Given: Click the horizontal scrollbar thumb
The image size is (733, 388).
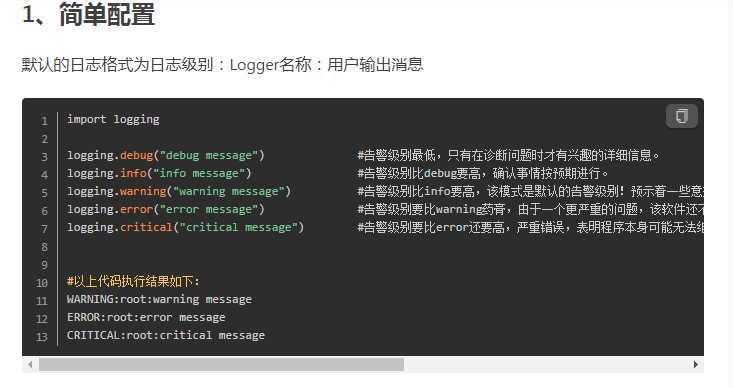Looking at the screenshot, I should click(x=221, y=365).
